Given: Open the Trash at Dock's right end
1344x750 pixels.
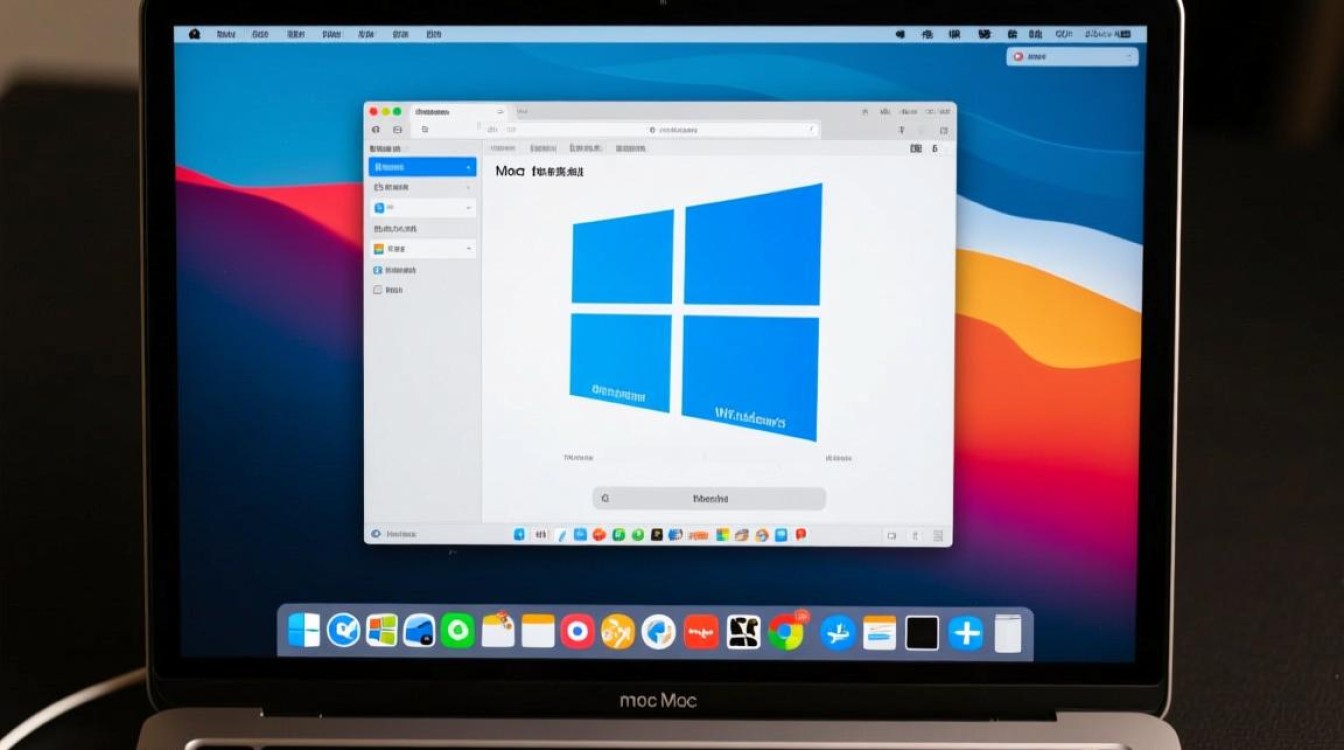Looking at the screenshot, I should point(1008,633).
